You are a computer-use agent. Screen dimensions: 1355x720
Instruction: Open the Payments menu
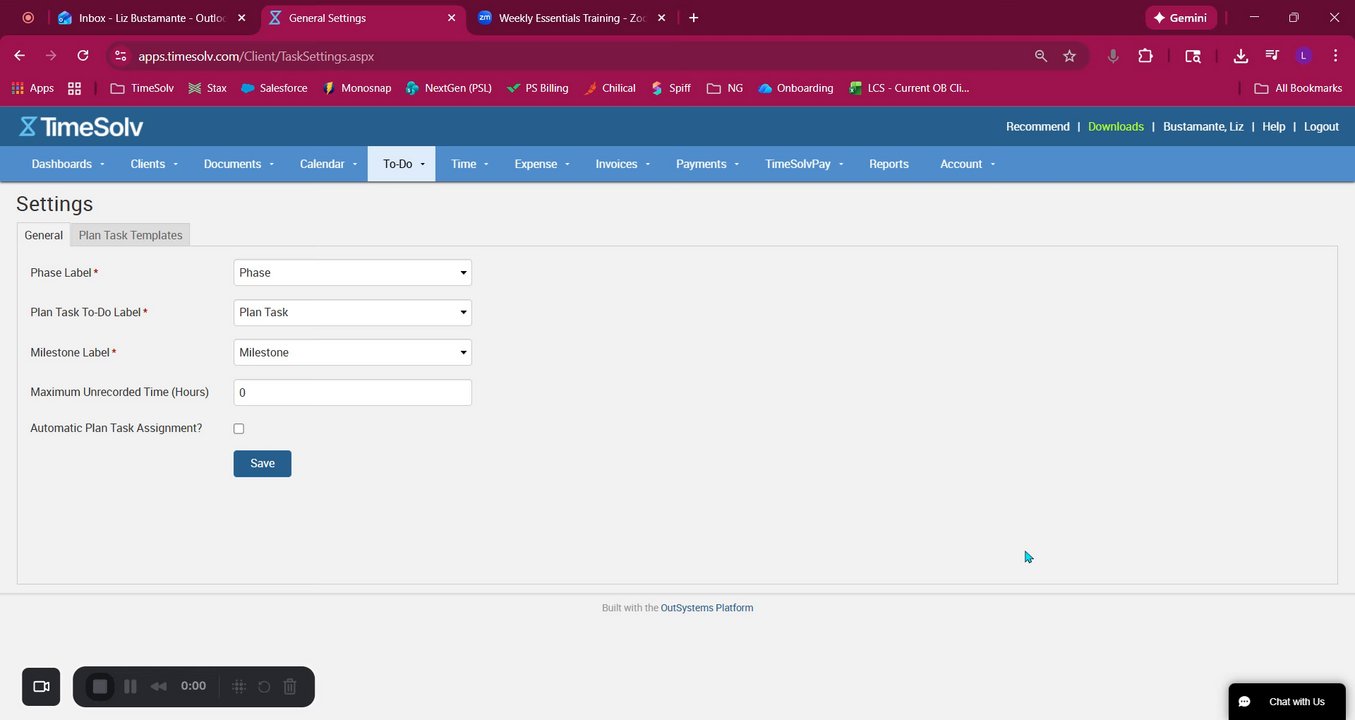coord(707,164)
